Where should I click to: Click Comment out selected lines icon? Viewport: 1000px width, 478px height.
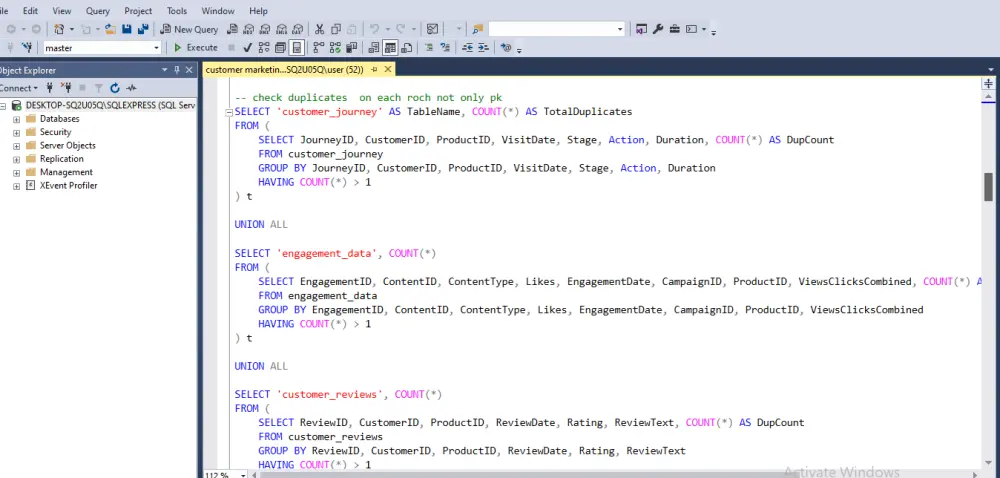(429, 48)
